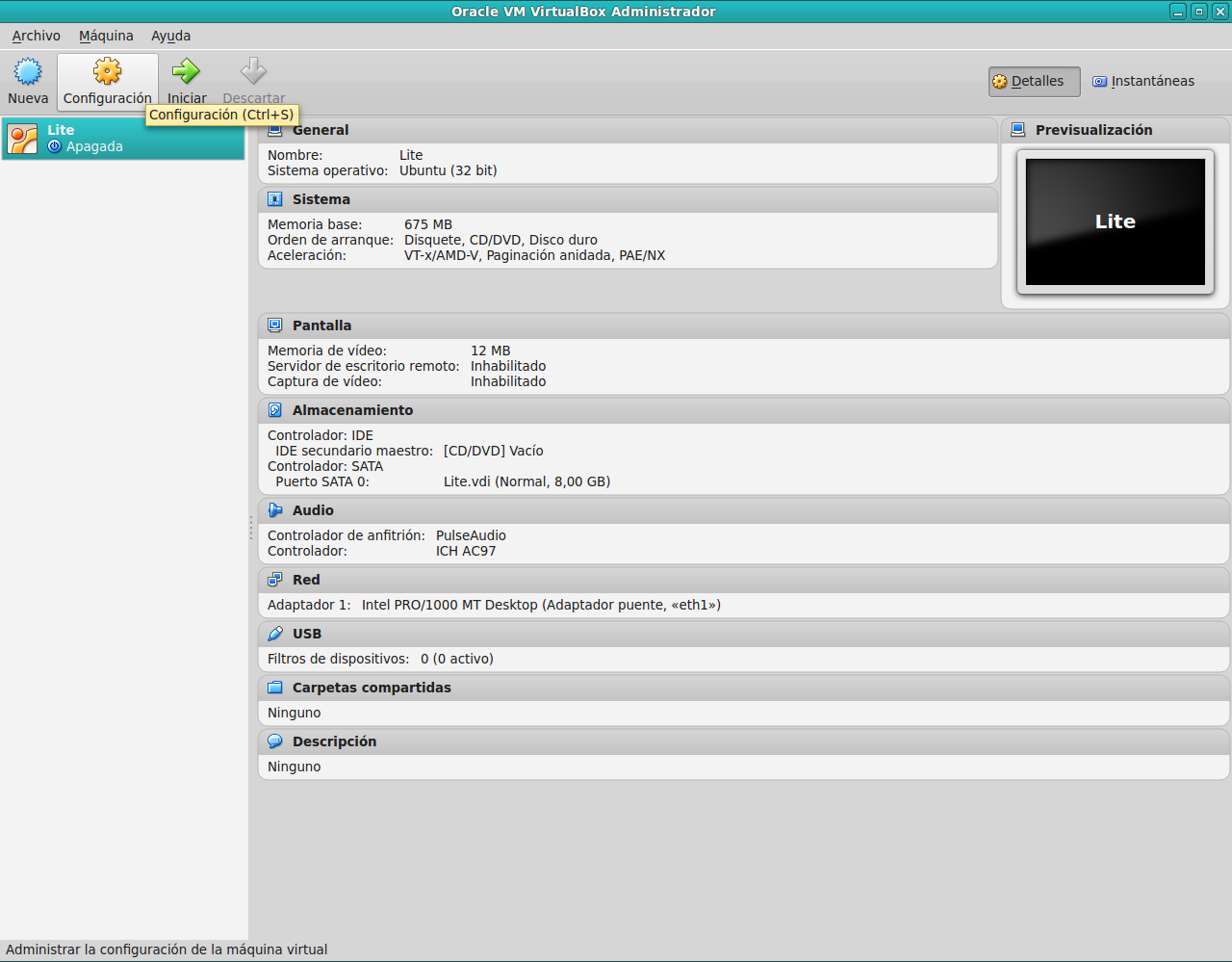Click the '12 MB' video memory value
Screen dimensions: 1232x962
[x=491, y=351]
